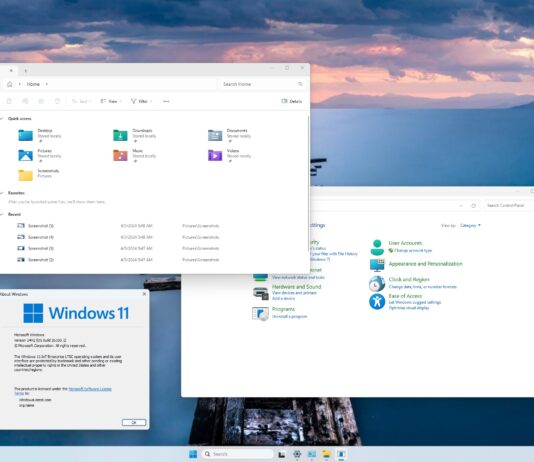Open the Start menu on taskbar

[193, 454]
